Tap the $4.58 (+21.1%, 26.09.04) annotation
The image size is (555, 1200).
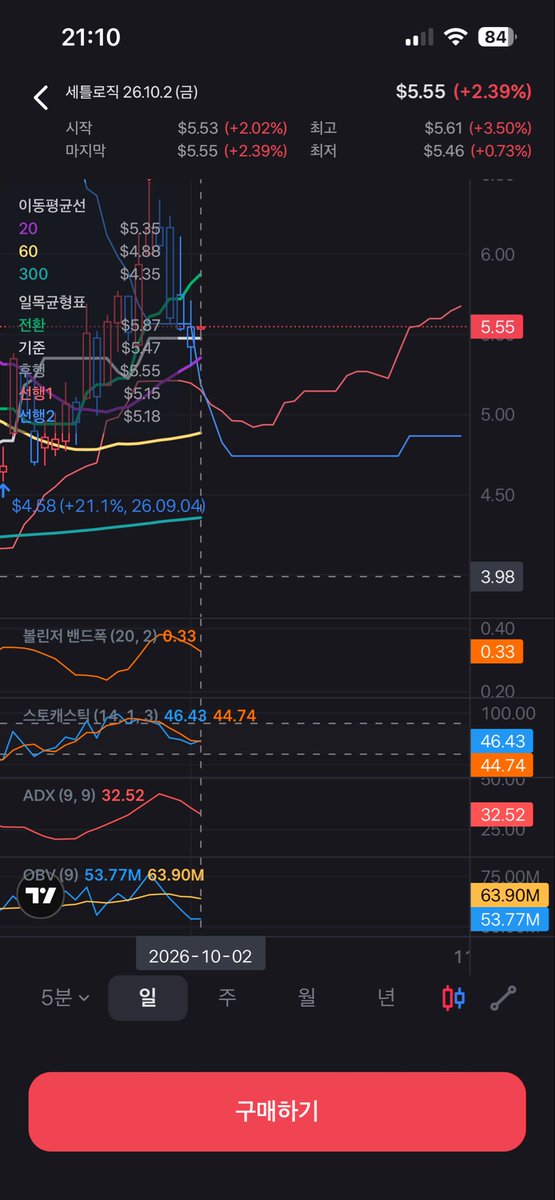click(109, 506)
